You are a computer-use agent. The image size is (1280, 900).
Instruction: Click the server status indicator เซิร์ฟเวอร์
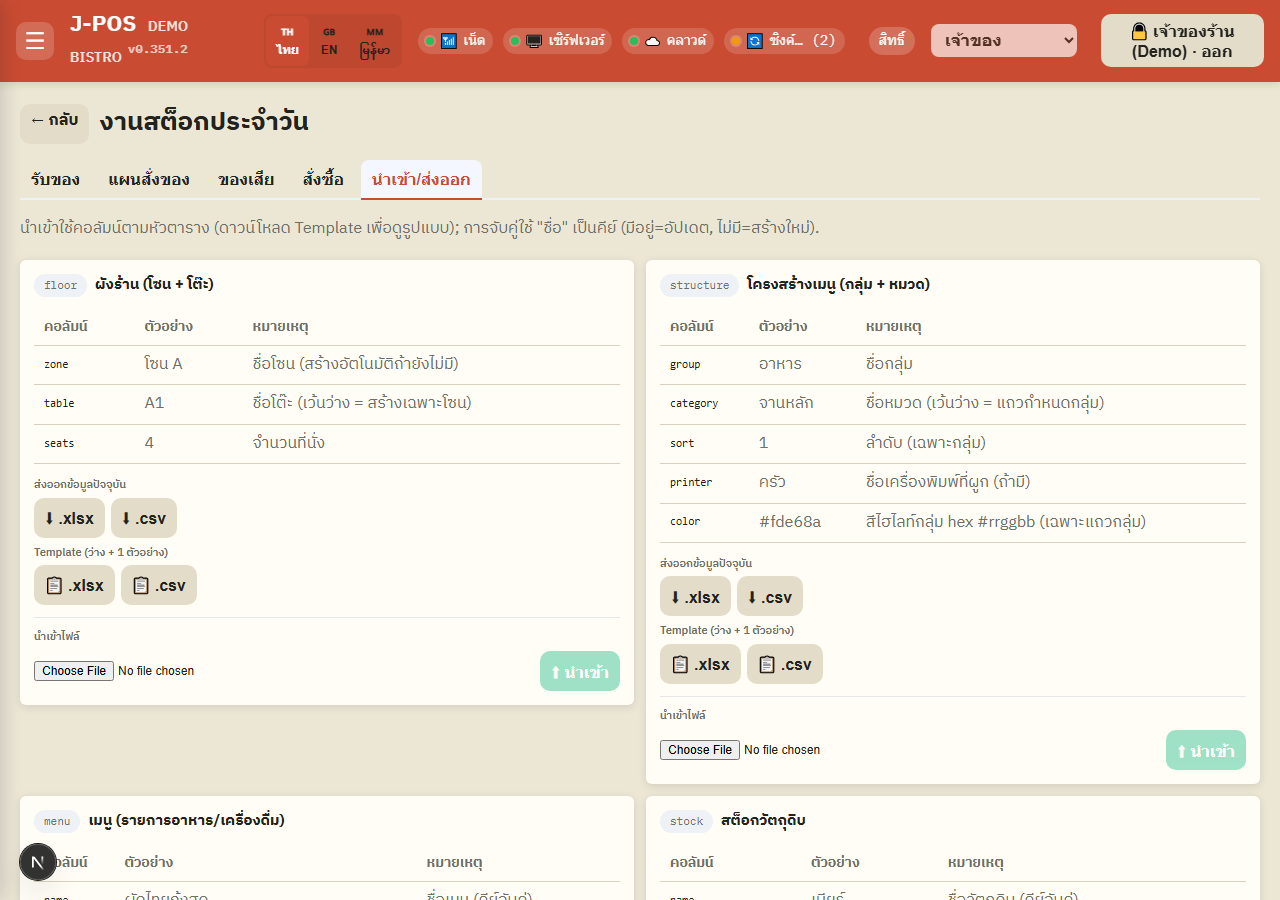[x=558, y=41]
